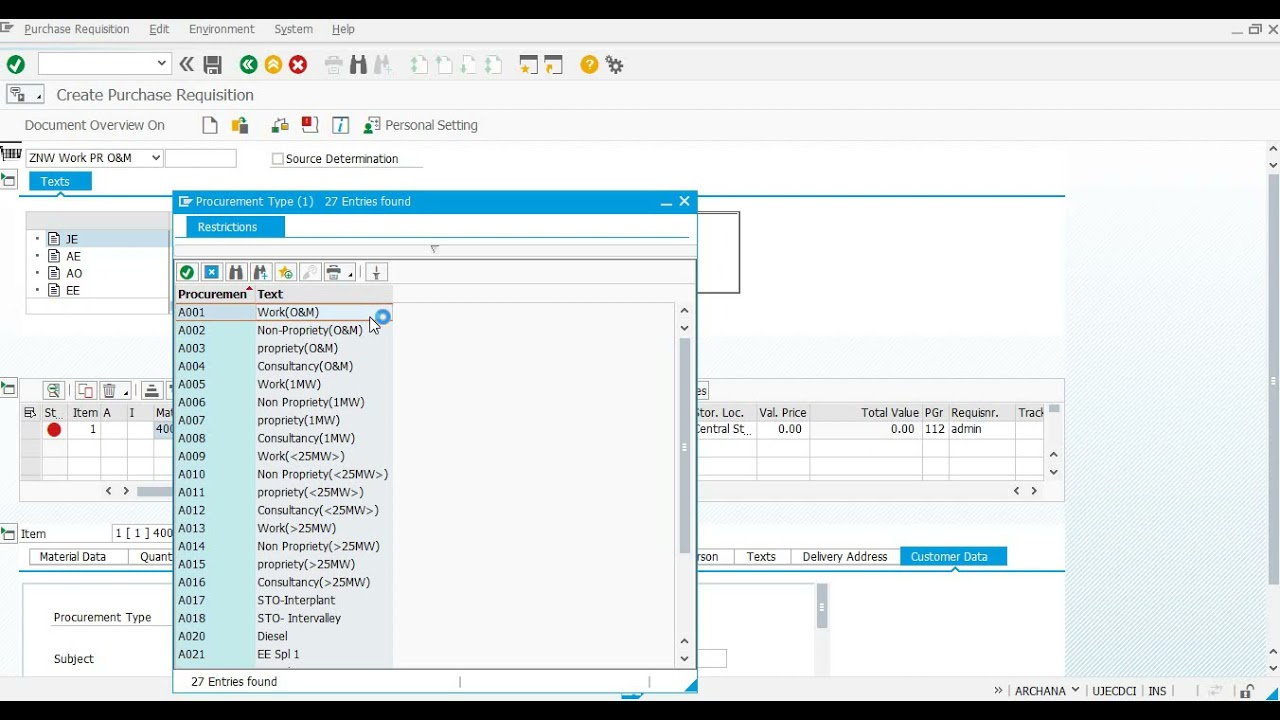
Task: Open the Environment menu
Action: click(x=222, y=29)
